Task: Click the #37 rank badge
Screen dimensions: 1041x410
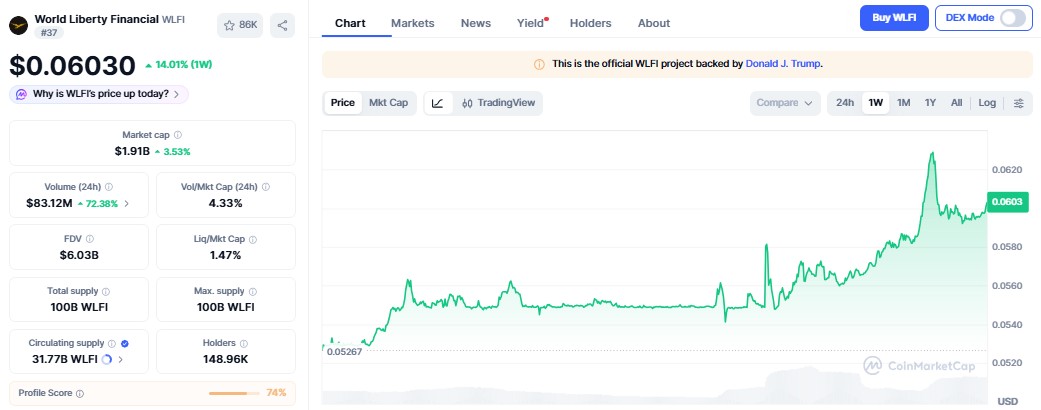Action: [49, 33]
